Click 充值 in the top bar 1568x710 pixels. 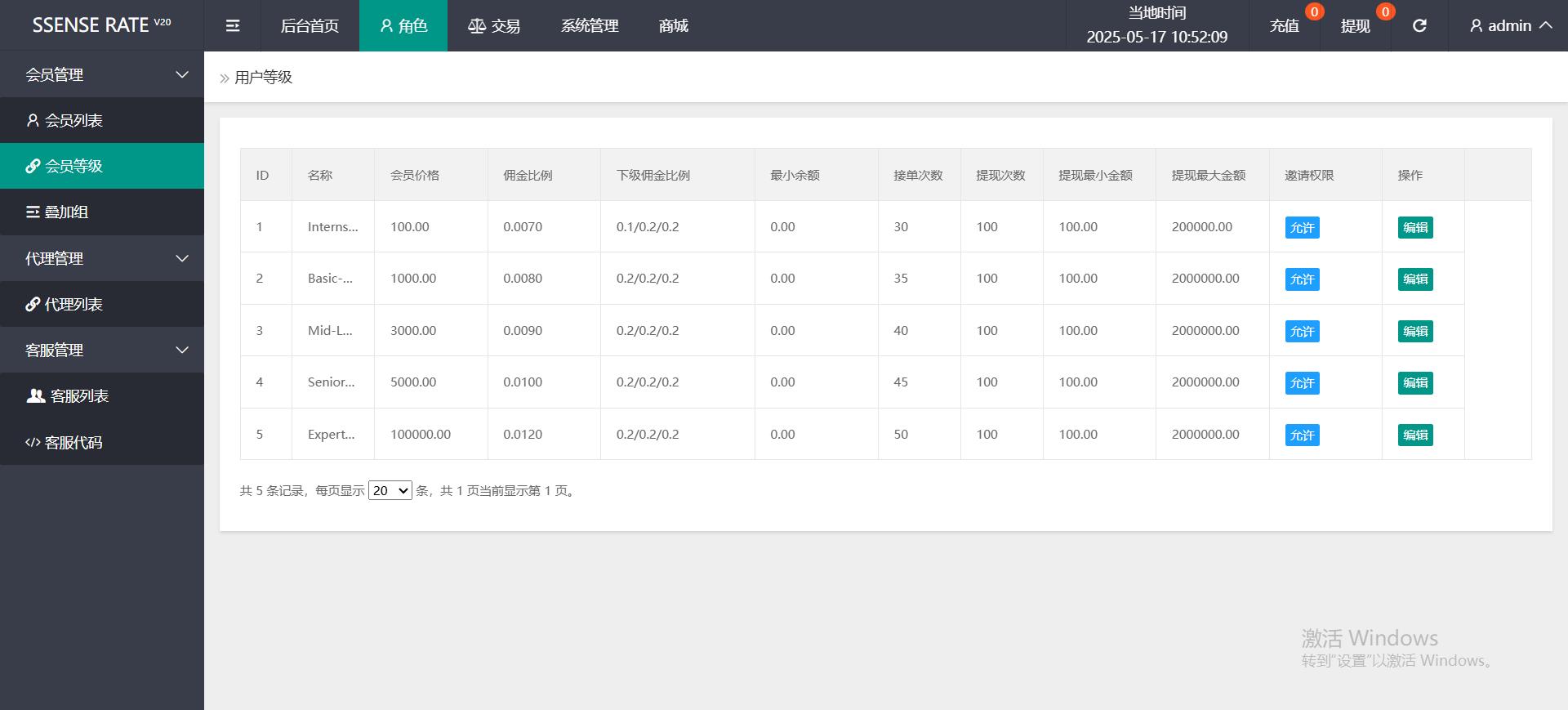tap(1285, 26)
